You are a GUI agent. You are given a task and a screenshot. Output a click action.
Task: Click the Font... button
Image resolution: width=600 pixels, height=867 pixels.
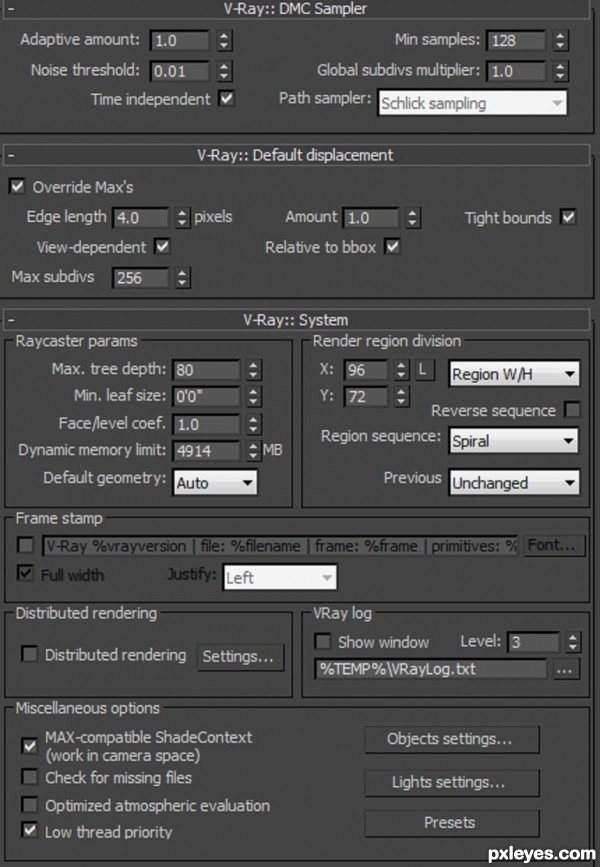coord(554,546)
